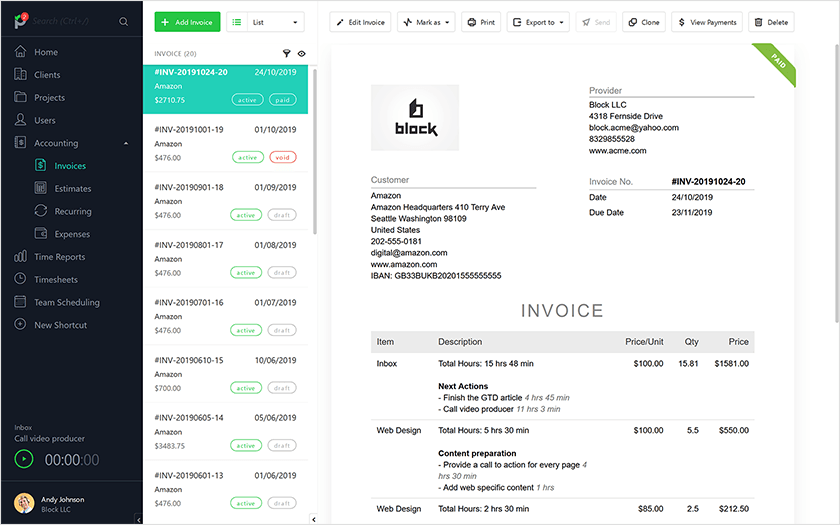Click the invoice filter funnel icon
Viewport: 840px width, 525px height.
click(287, 53)
